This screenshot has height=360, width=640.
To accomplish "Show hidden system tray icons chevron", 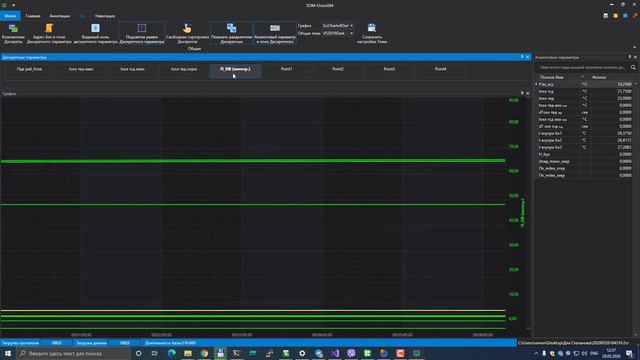I will [x=536, y=353].
